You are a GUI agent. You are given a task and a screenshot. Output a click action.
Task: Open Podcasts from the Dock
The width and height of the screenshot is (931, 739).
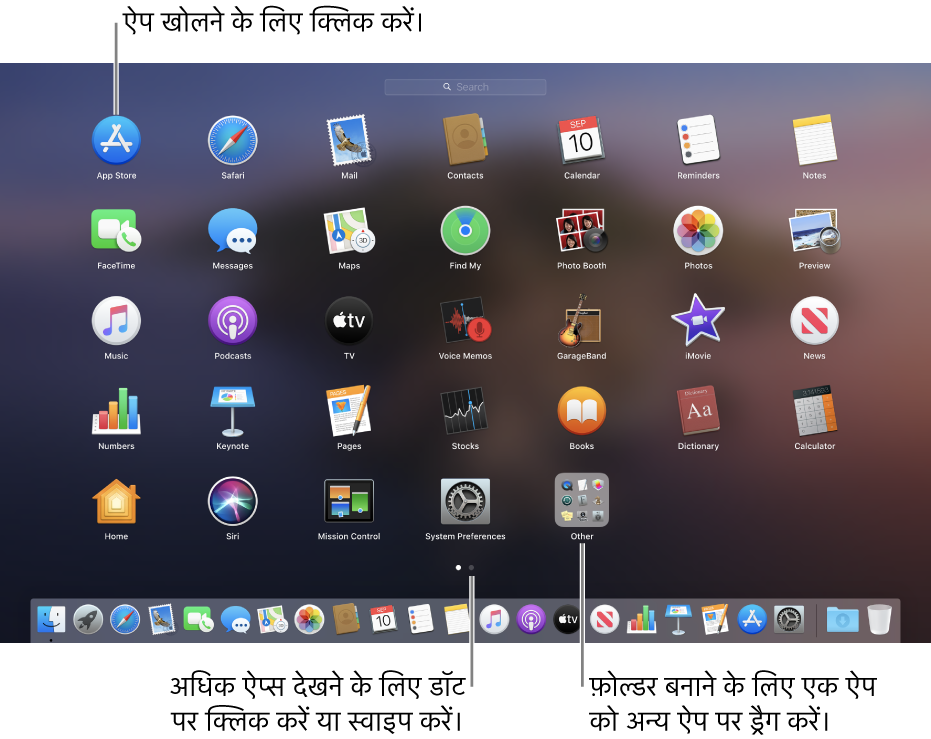pos(531,620)
